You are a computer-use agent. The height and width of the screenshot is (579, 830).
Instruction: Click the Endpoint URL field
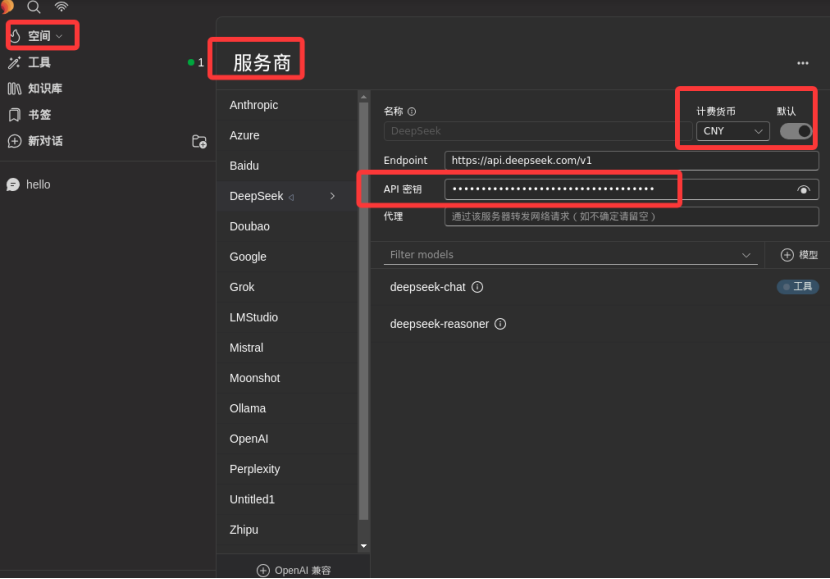pyautogui.click(x=631, y=160)
